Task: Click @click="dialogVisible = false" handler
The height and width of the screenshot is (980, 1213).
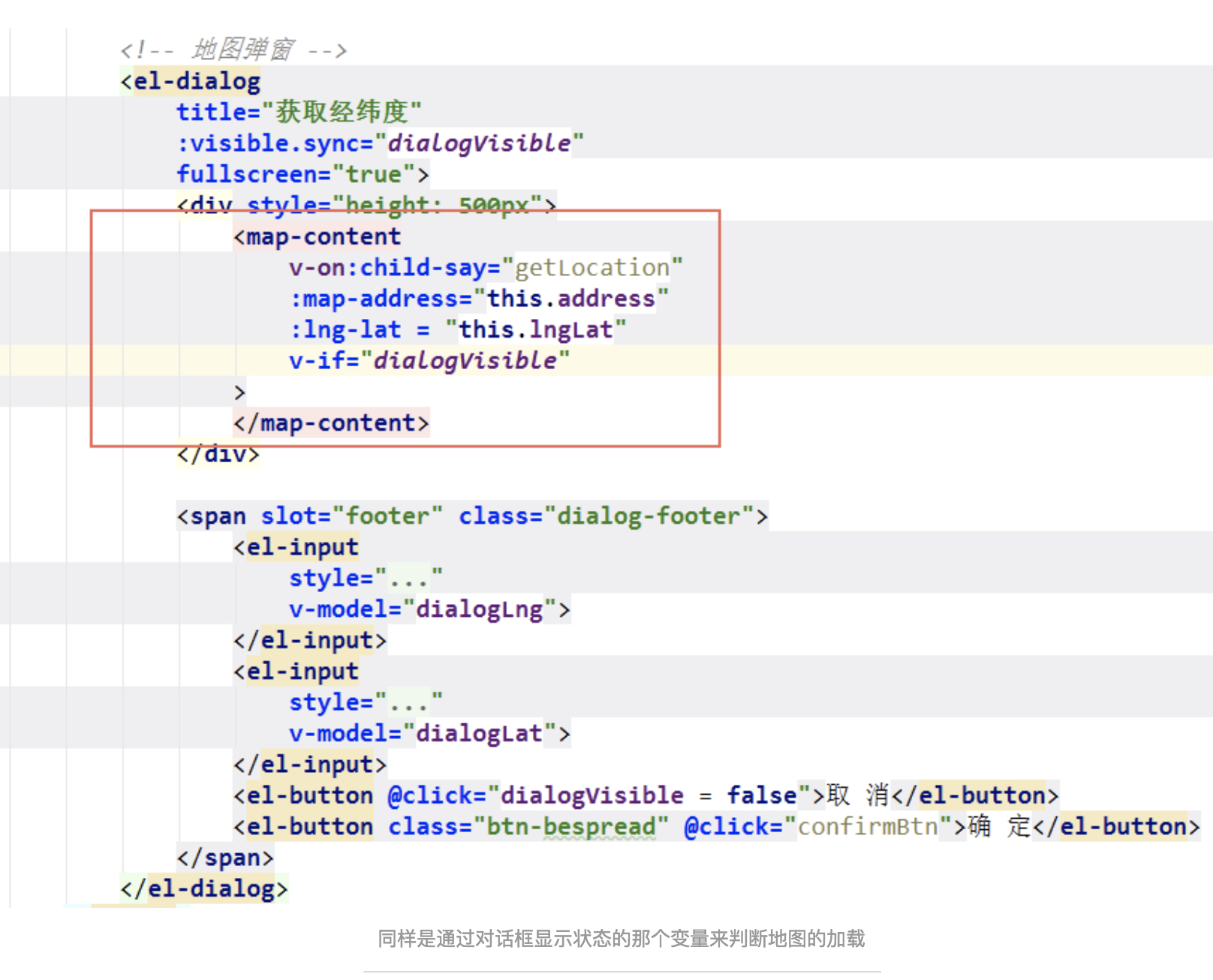Action: (x=599, y=795)
